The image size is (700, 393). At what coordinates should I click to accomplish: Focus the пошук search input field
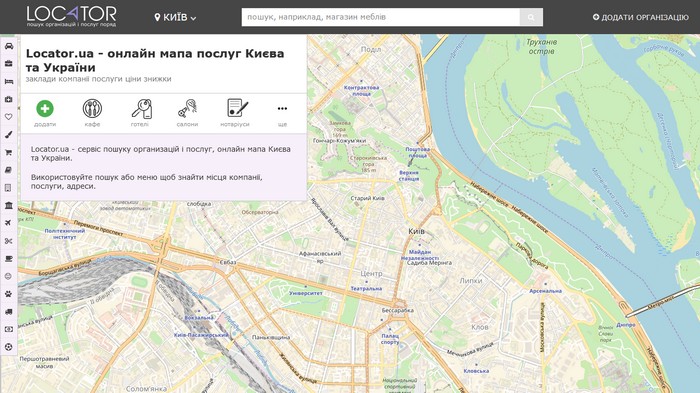[x=381, y=17]
